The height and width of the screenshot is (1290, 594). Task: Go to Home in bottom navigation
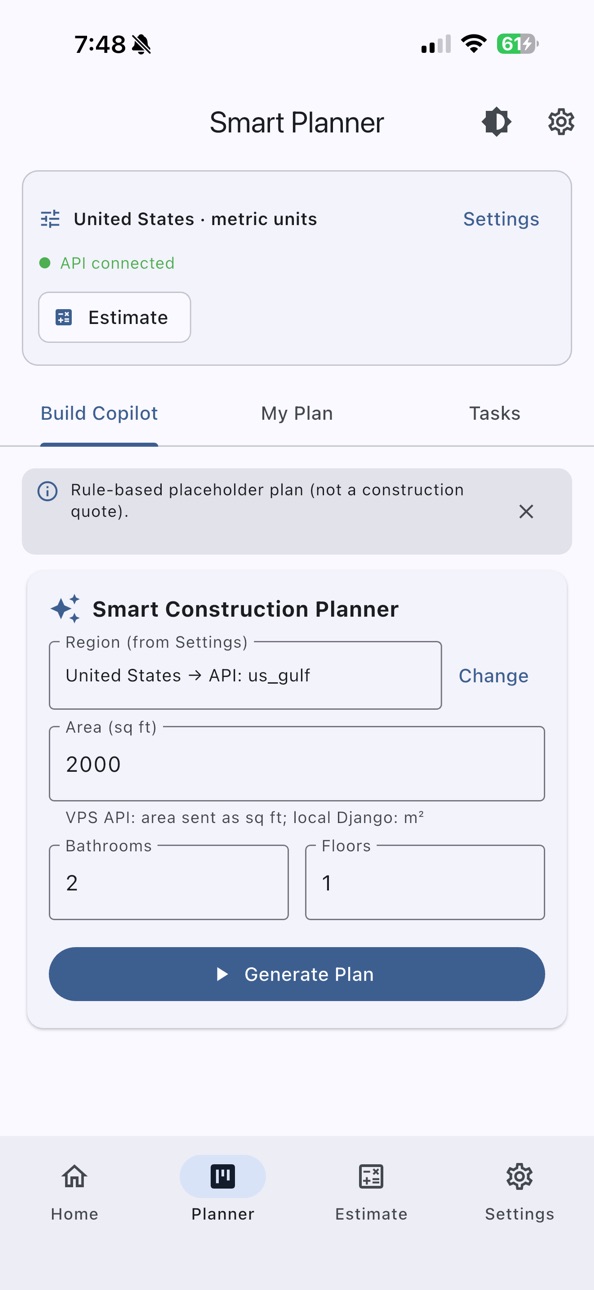coord(75,1191)
